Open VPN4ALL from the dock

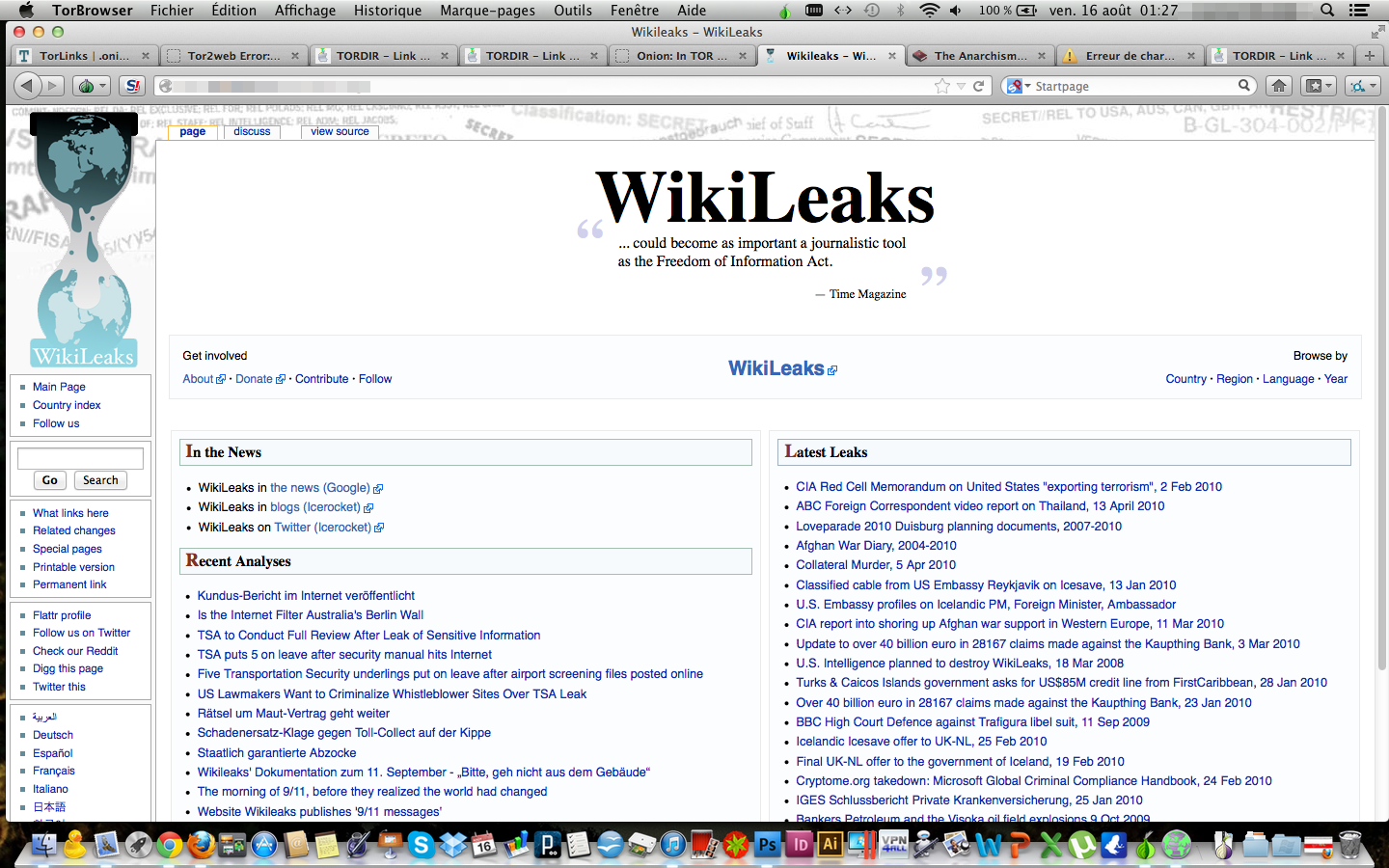pyautogui.click(x=893, y=846)
